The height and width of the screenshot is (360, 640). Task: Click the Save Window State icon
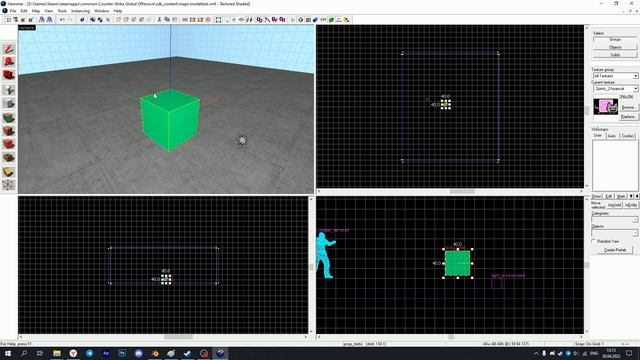coord(49,20)
